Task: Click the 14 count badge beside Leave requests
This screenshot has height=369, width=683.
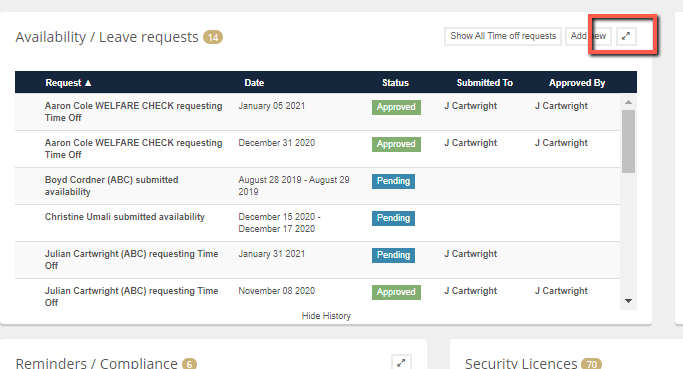Action: coord(213,37)
